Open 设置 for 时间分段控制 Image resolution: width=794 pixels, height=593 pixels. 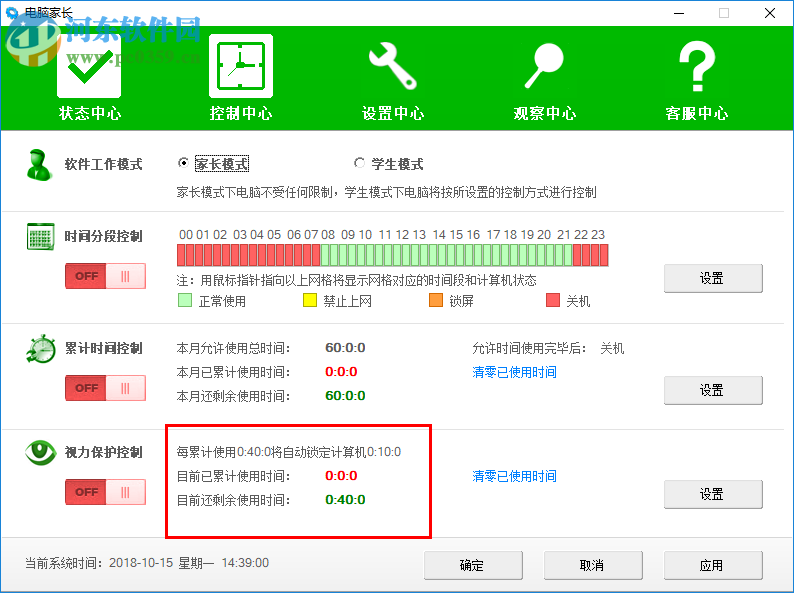(x=713, y=278)
